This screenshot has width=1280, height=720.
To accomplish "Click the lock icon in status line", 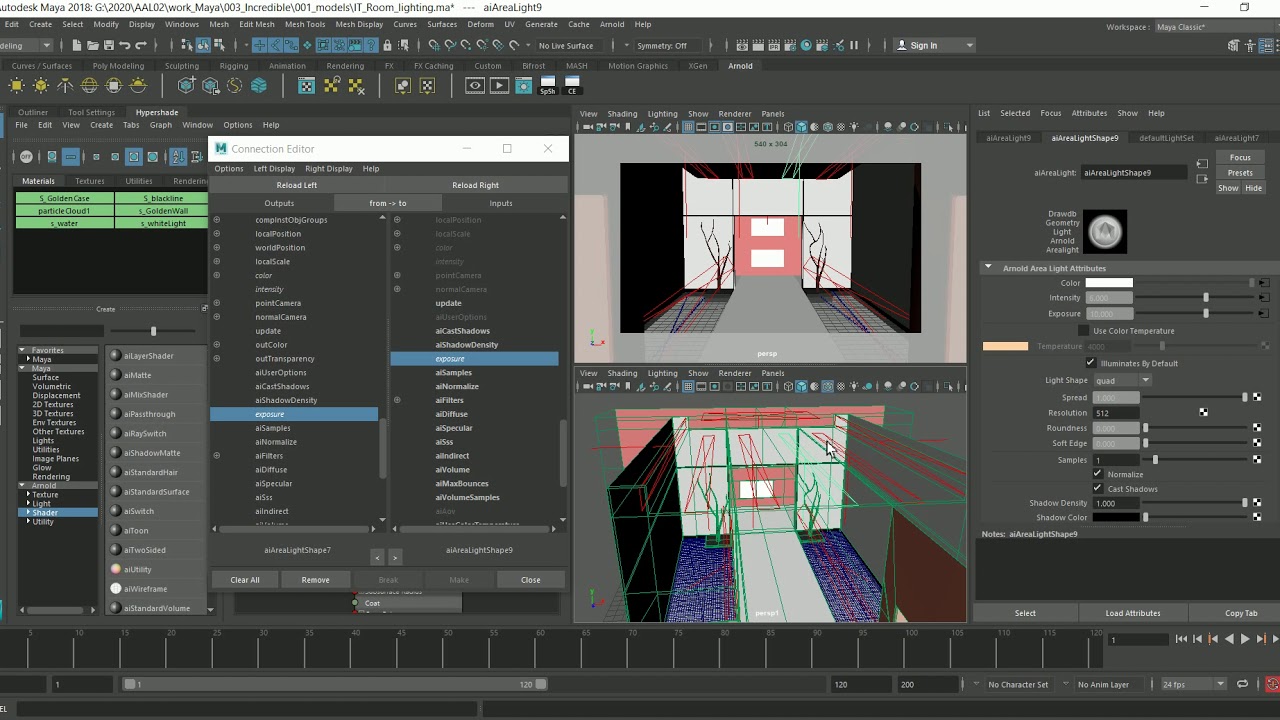I will [x=386, y=45].
